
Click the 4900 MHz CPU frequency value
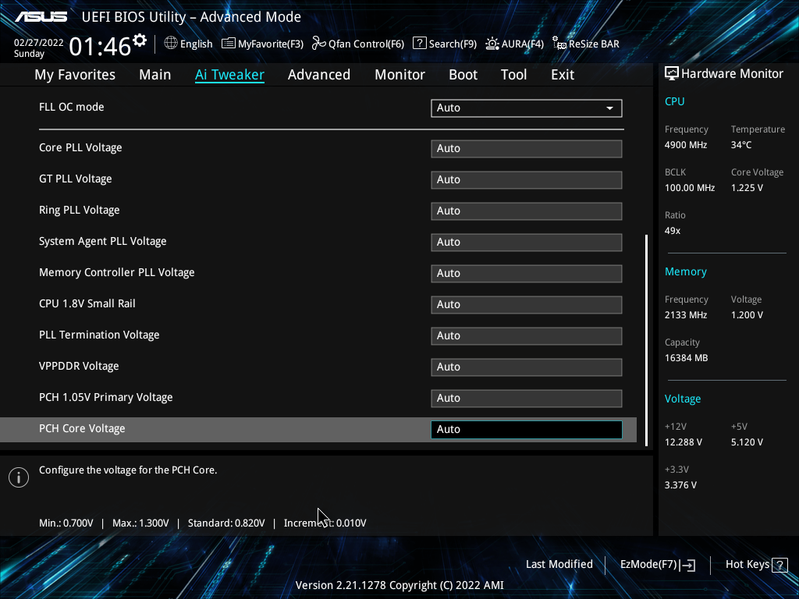[x=685, y=145]
